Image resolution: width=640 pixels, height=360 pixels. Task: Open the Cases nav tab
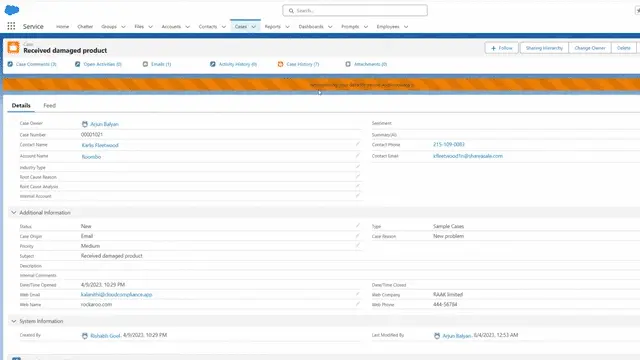[241, 27]
